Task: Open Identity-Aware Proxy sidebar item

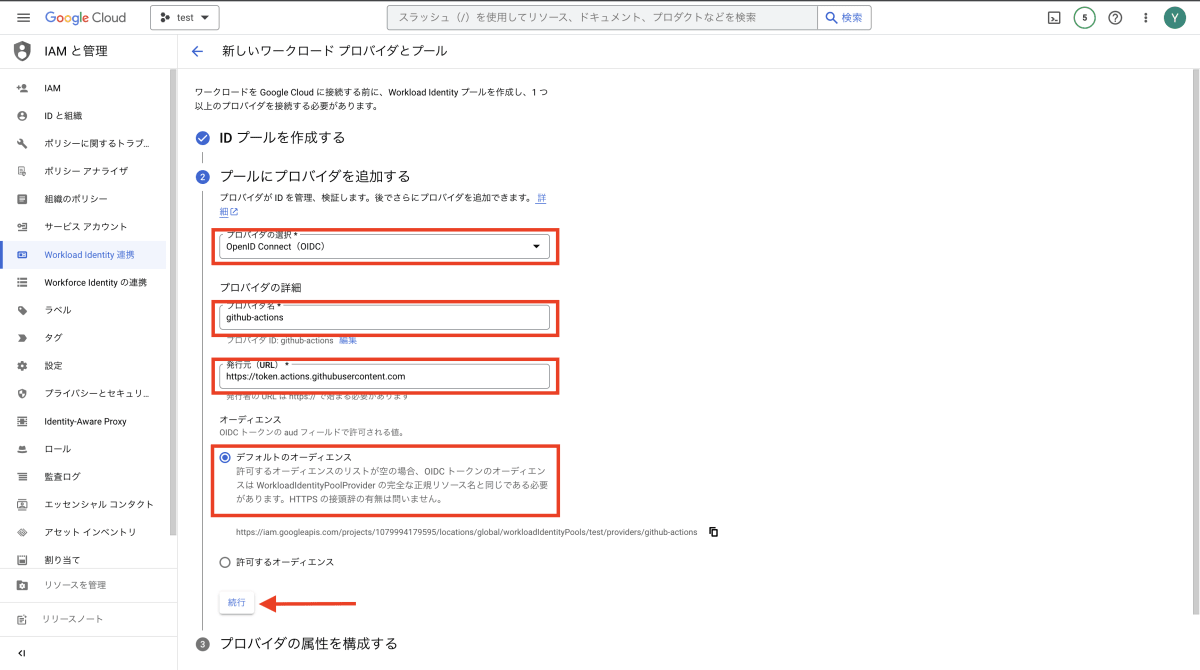Action: (x=83, y=422)
